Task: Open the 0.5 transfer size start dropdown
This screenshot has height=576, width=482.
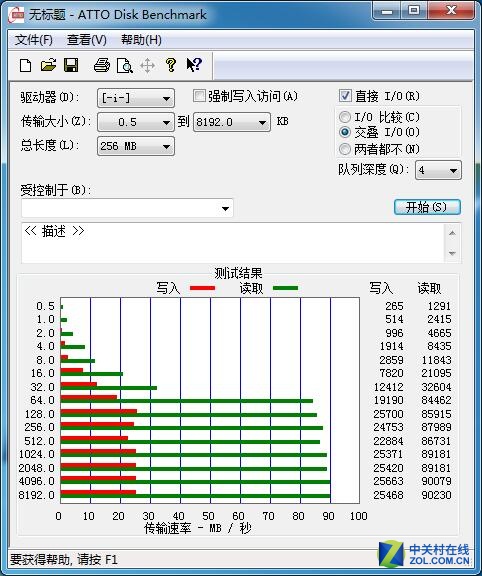Action: [136, 122]
